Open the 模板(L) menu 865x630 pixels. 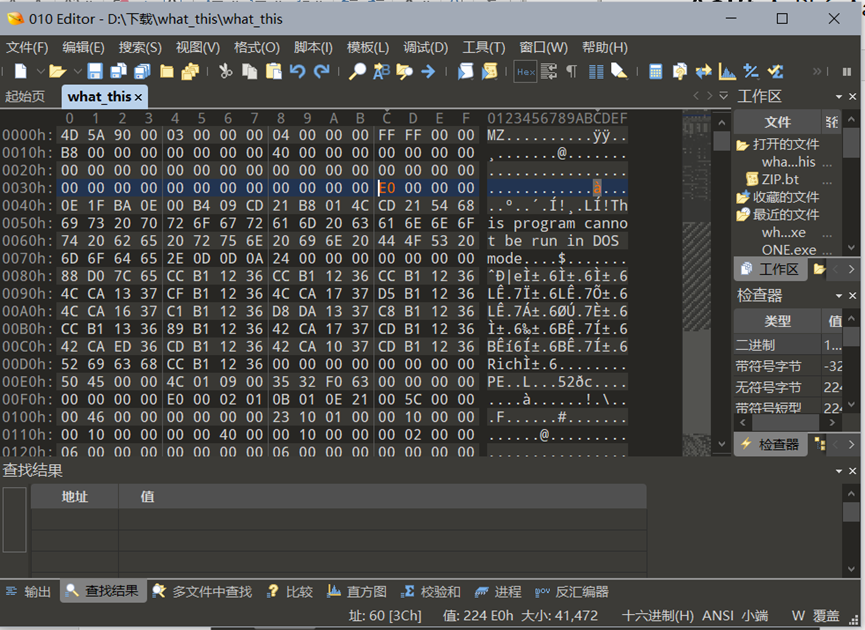(368, 47)
